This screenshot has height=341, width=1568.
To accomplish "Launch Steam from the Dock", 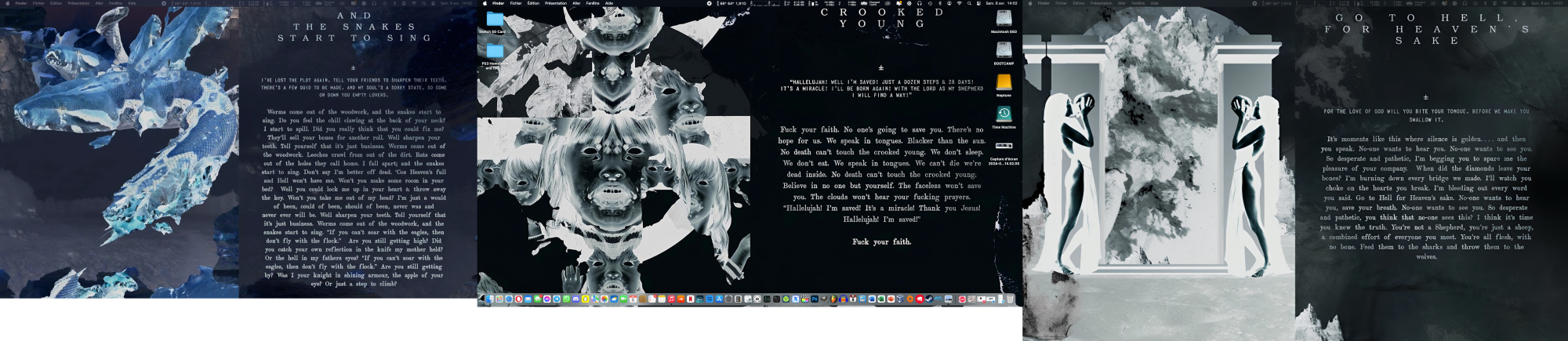I will pyautogui.click(x=929, y=299).
